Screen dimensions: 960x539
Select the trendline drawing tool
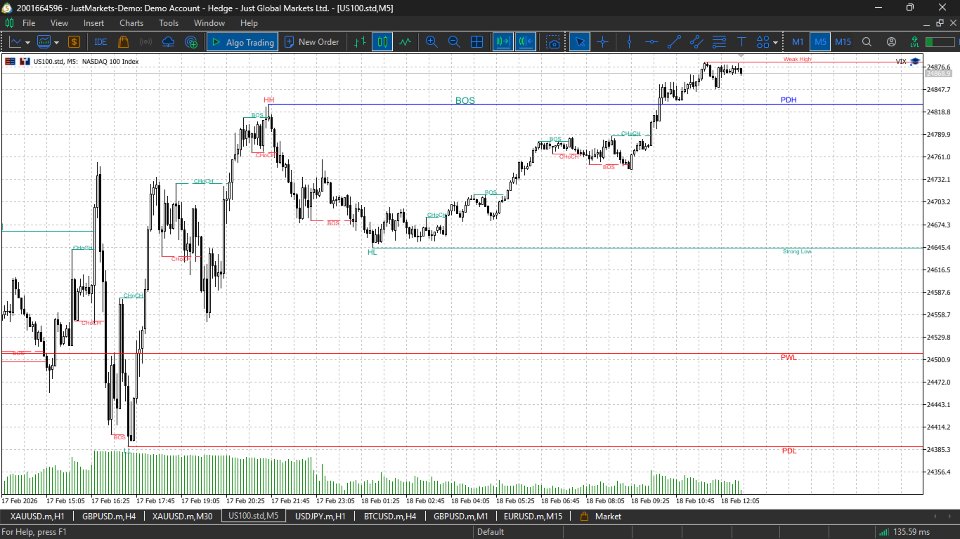[x=674, y=42]
